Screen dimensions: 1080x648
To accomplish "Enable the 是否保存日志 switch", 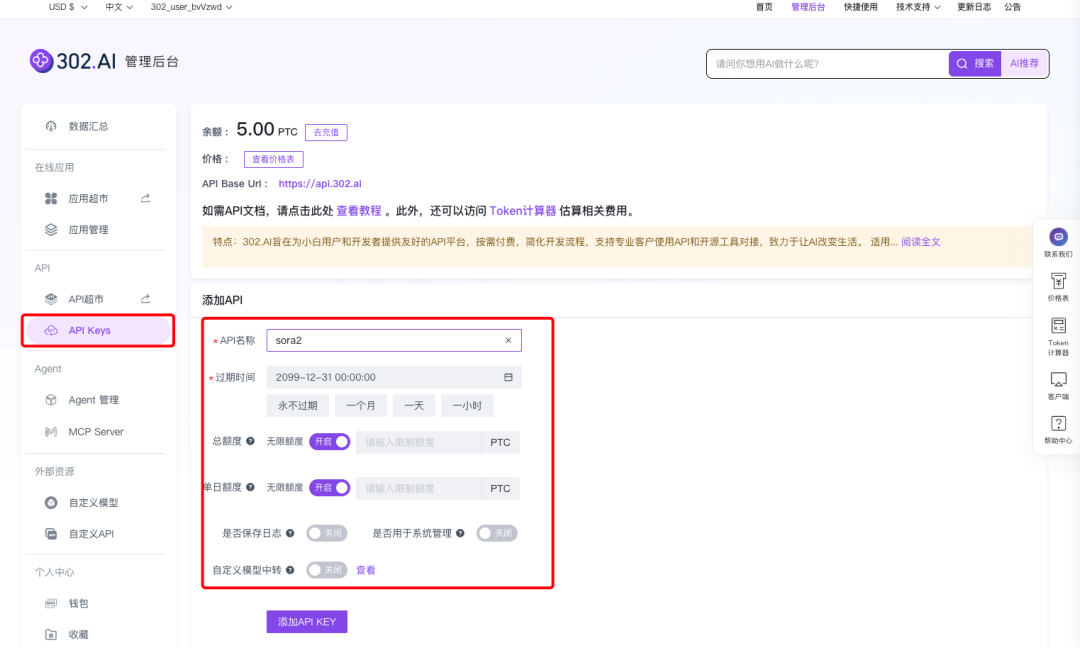I will tap(326, 533).
